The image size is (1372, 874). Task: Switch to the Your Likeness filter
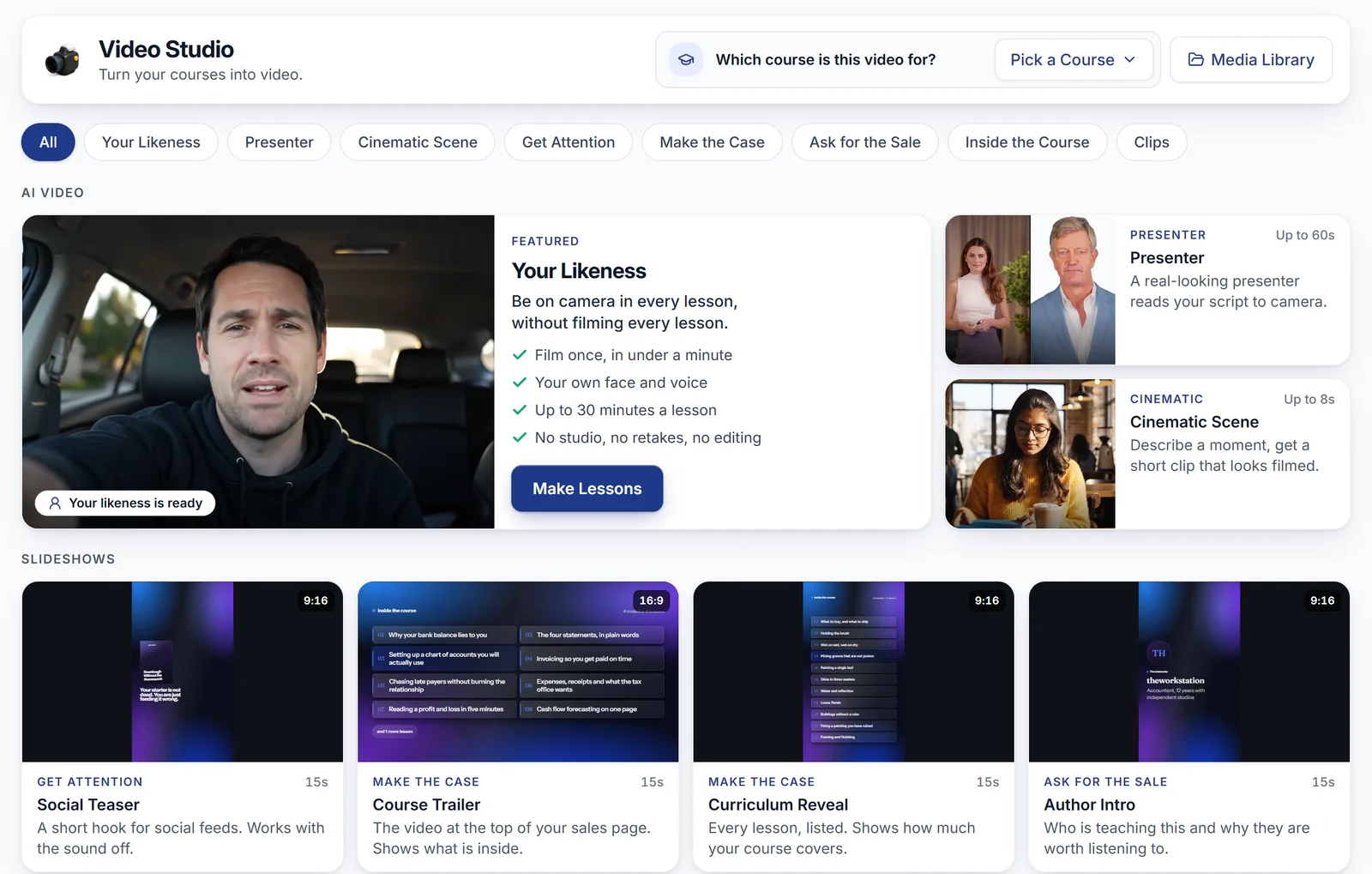(x=151, y=142)
